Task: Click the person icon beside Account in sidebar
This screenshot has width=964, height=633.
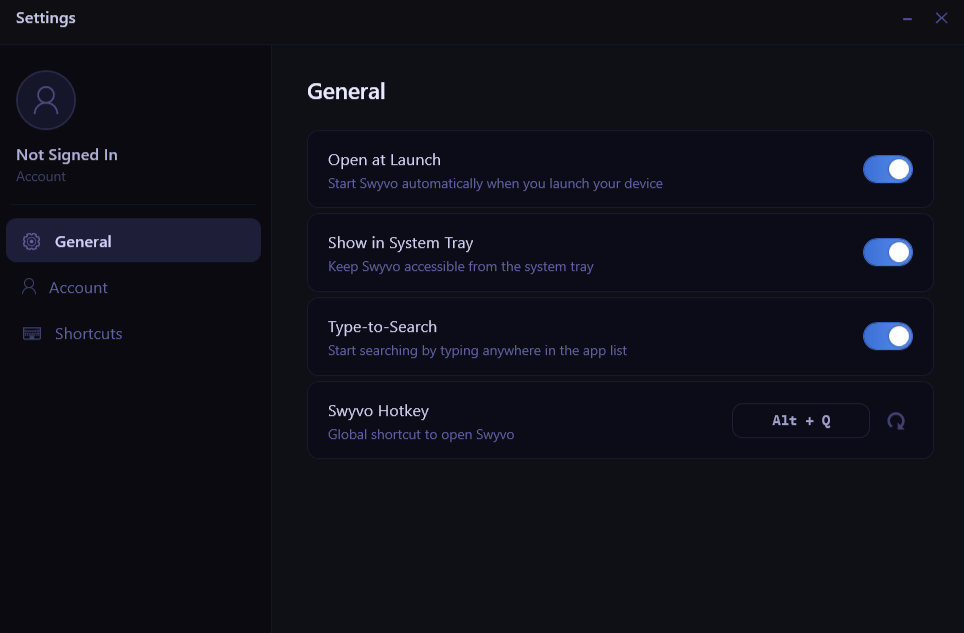Action: pos(29,286)
